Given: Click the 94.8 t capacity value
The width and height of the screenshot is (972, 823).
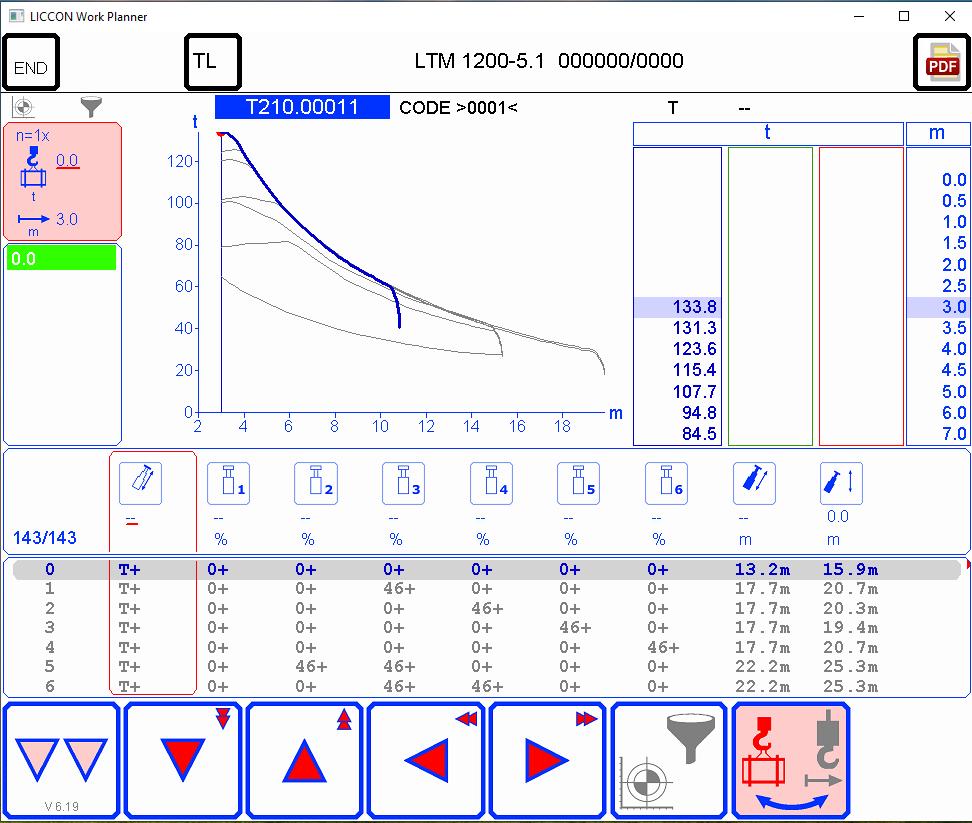Looking at the screenshot, I should pos(699,413).
